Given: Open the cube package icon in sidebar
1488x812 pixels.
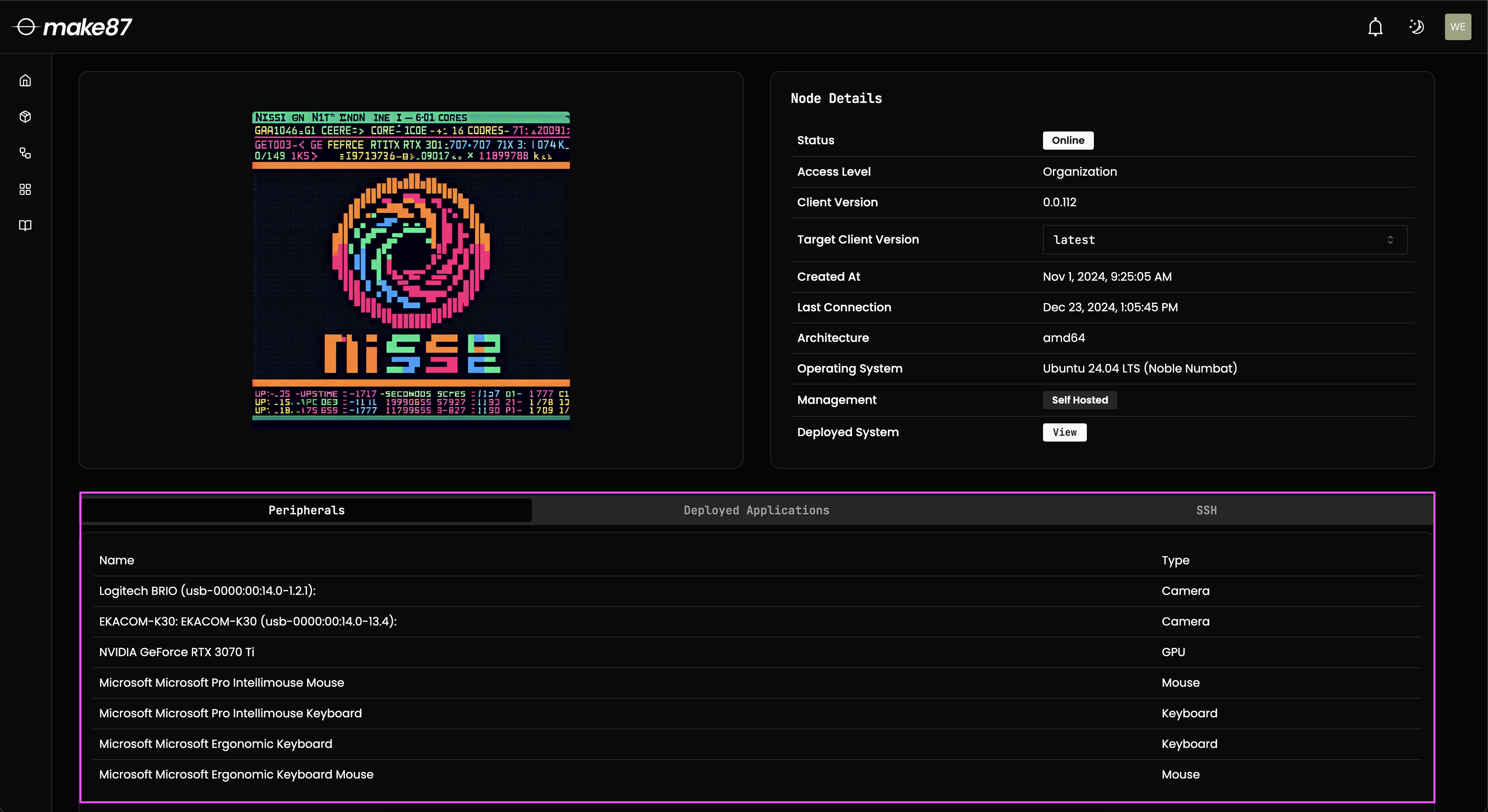Looking at the screenshot, I should click(25, 117).
